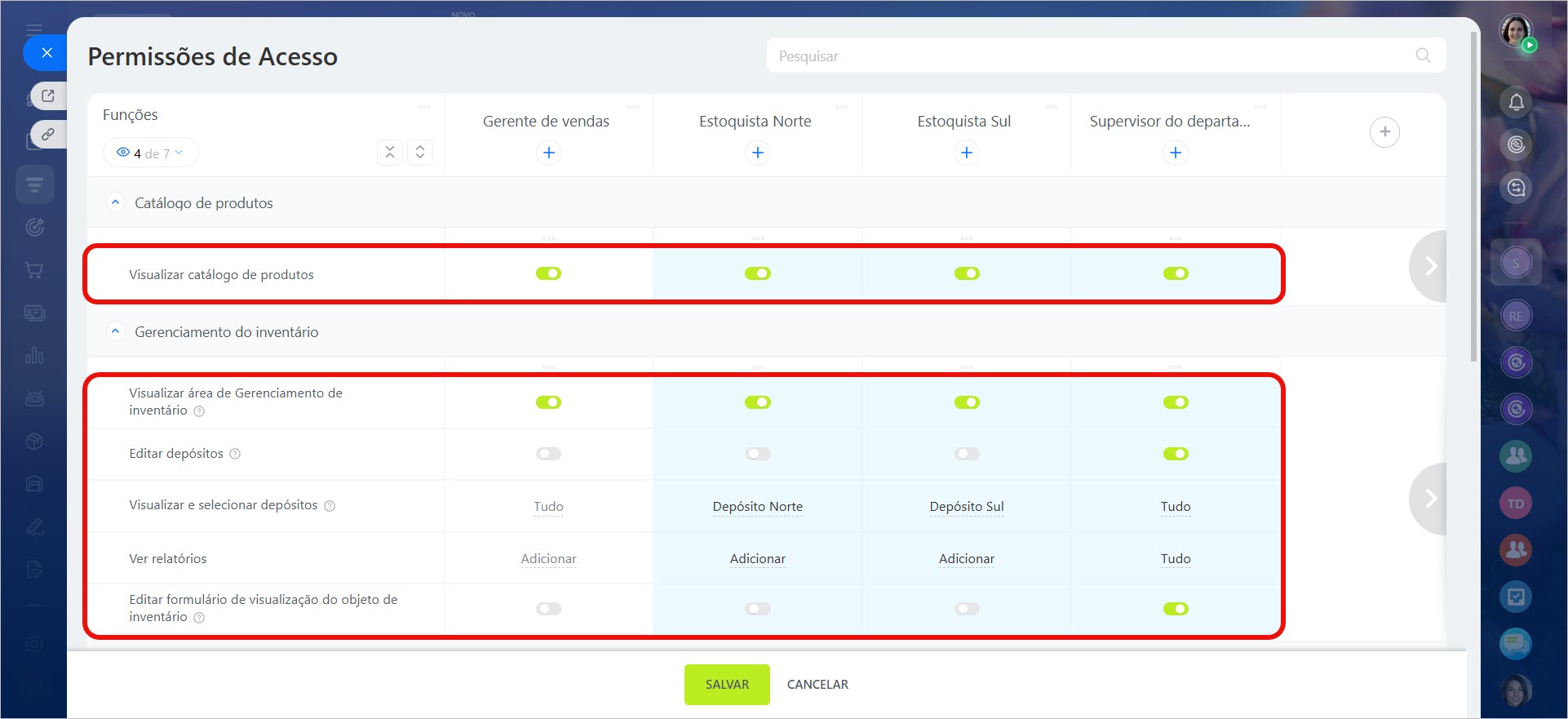Open the shopping cart sidebar icon
The height and width of the screenshot is (719, 1568).
click(34, 270)
